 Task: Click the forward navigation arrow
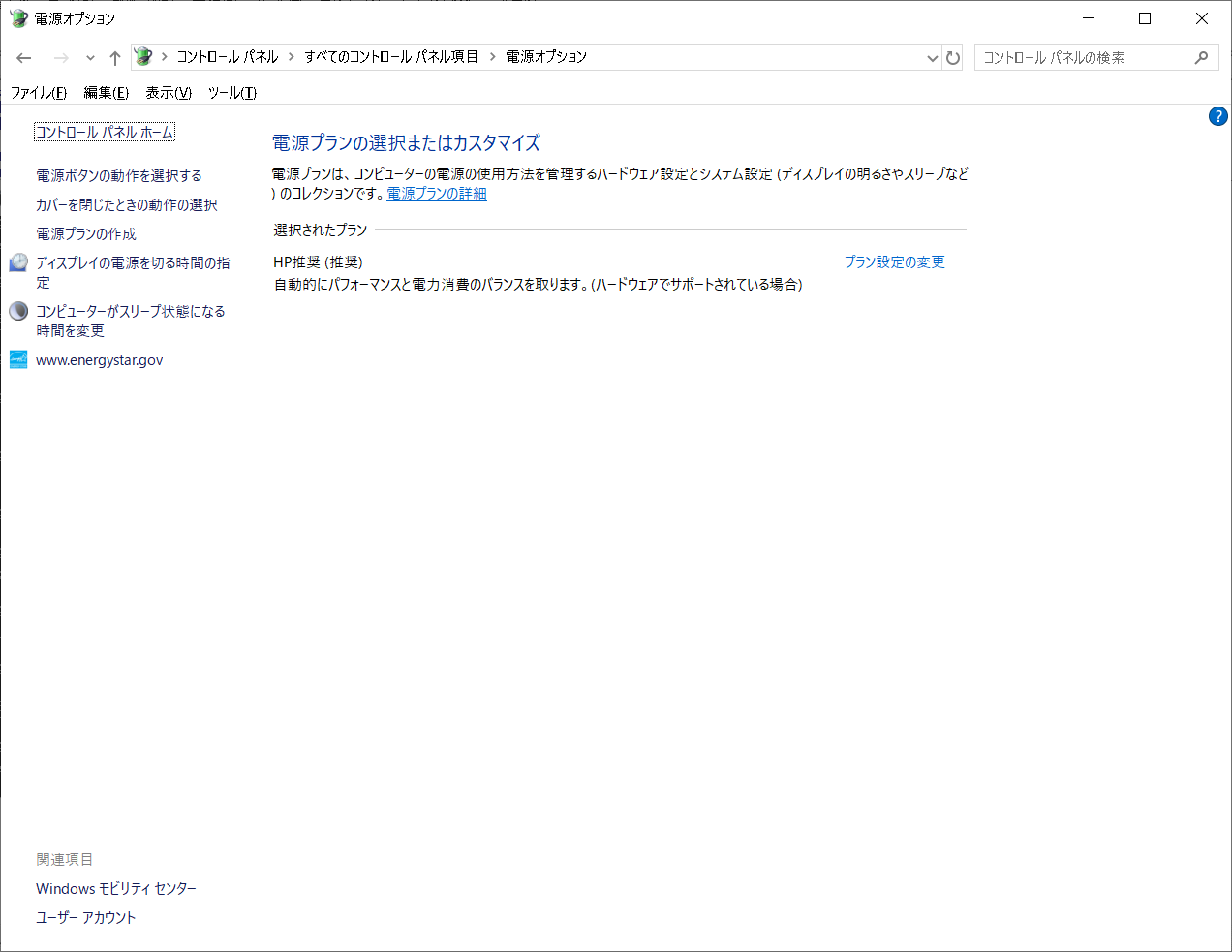click(x=54, y=57)
